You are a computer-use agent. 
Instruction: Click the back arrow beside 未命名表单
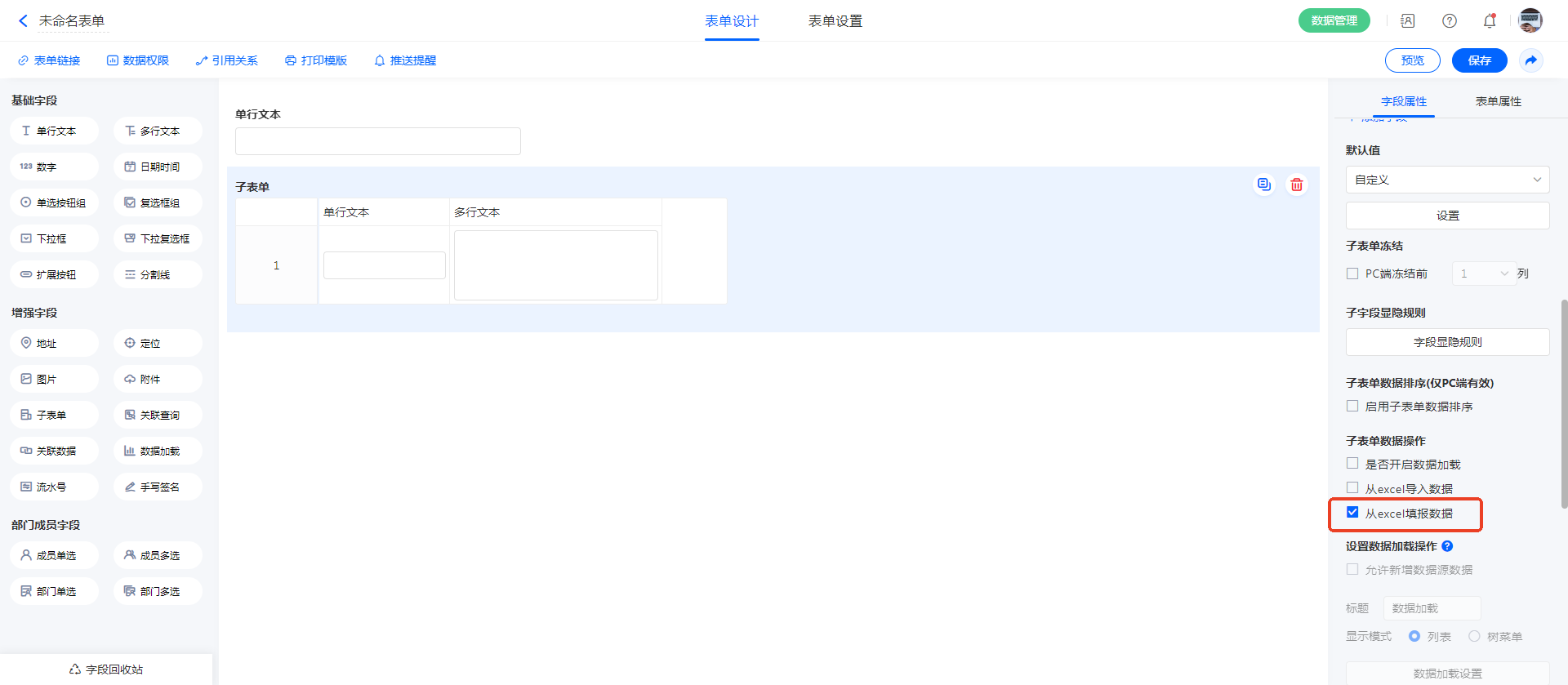pyautogui.click(x=23, y=21)
